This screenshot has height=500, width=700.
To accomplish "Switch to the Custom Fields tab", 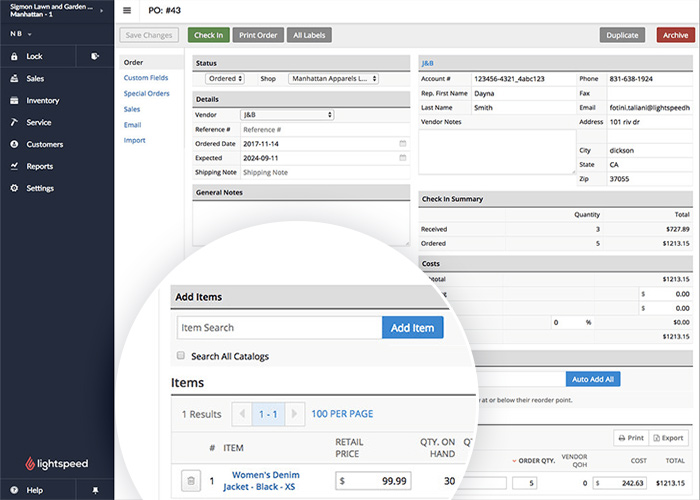I will click(146, 78).
